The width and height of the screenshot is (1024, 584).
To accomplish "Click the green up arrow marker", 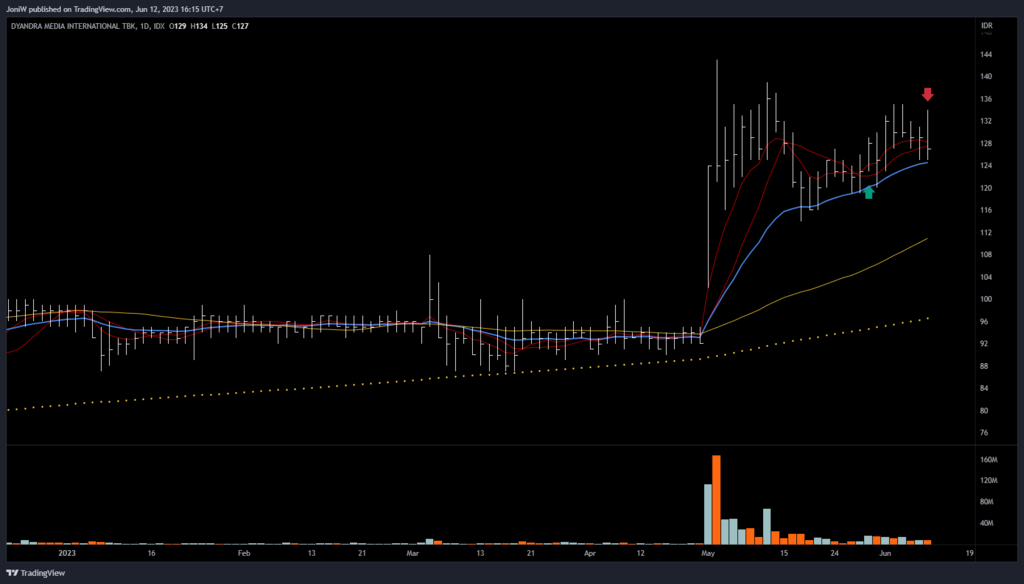I will 868,192.
